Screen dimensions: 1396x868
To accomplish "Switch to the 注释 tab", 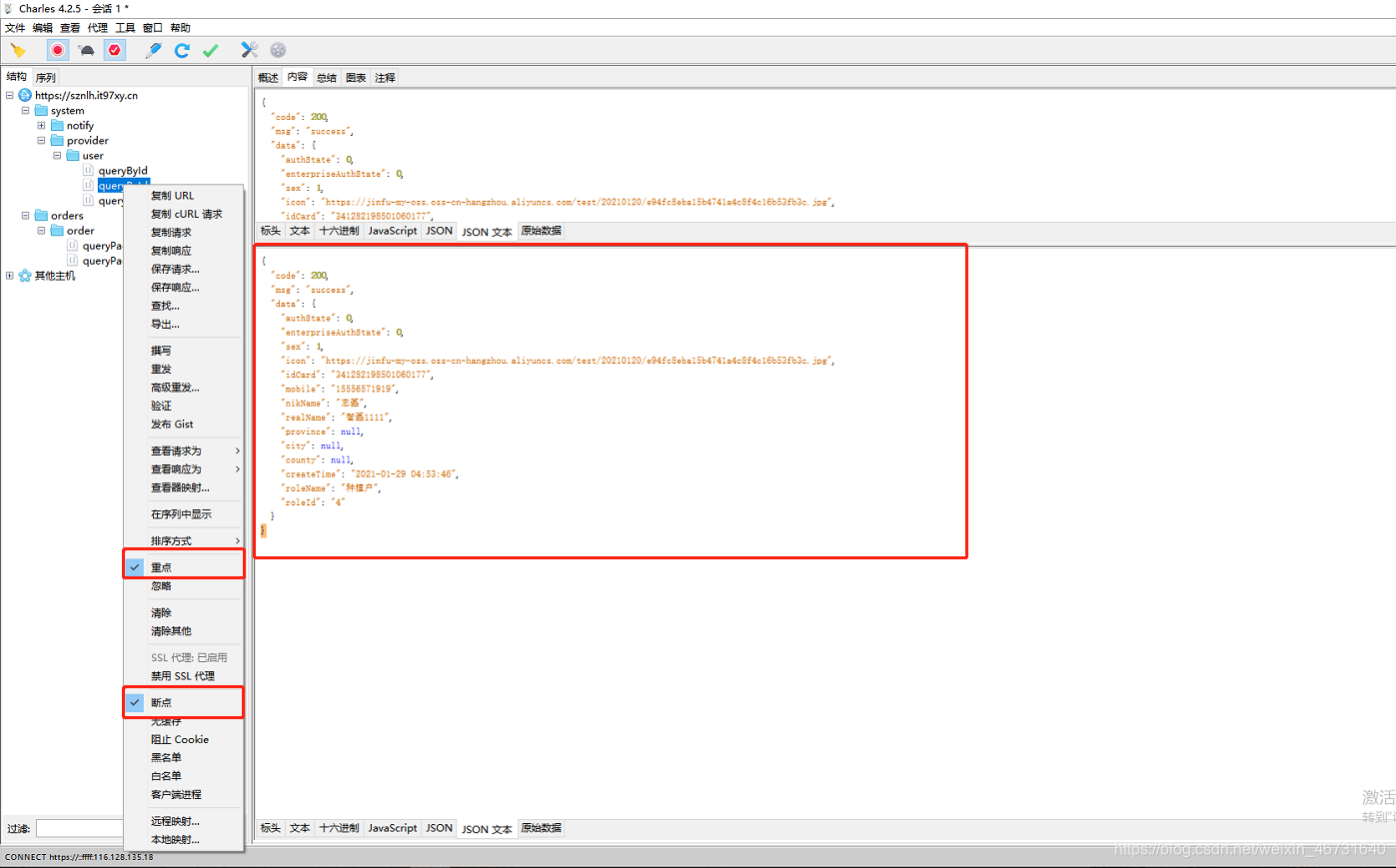I will tap(385, 77).
